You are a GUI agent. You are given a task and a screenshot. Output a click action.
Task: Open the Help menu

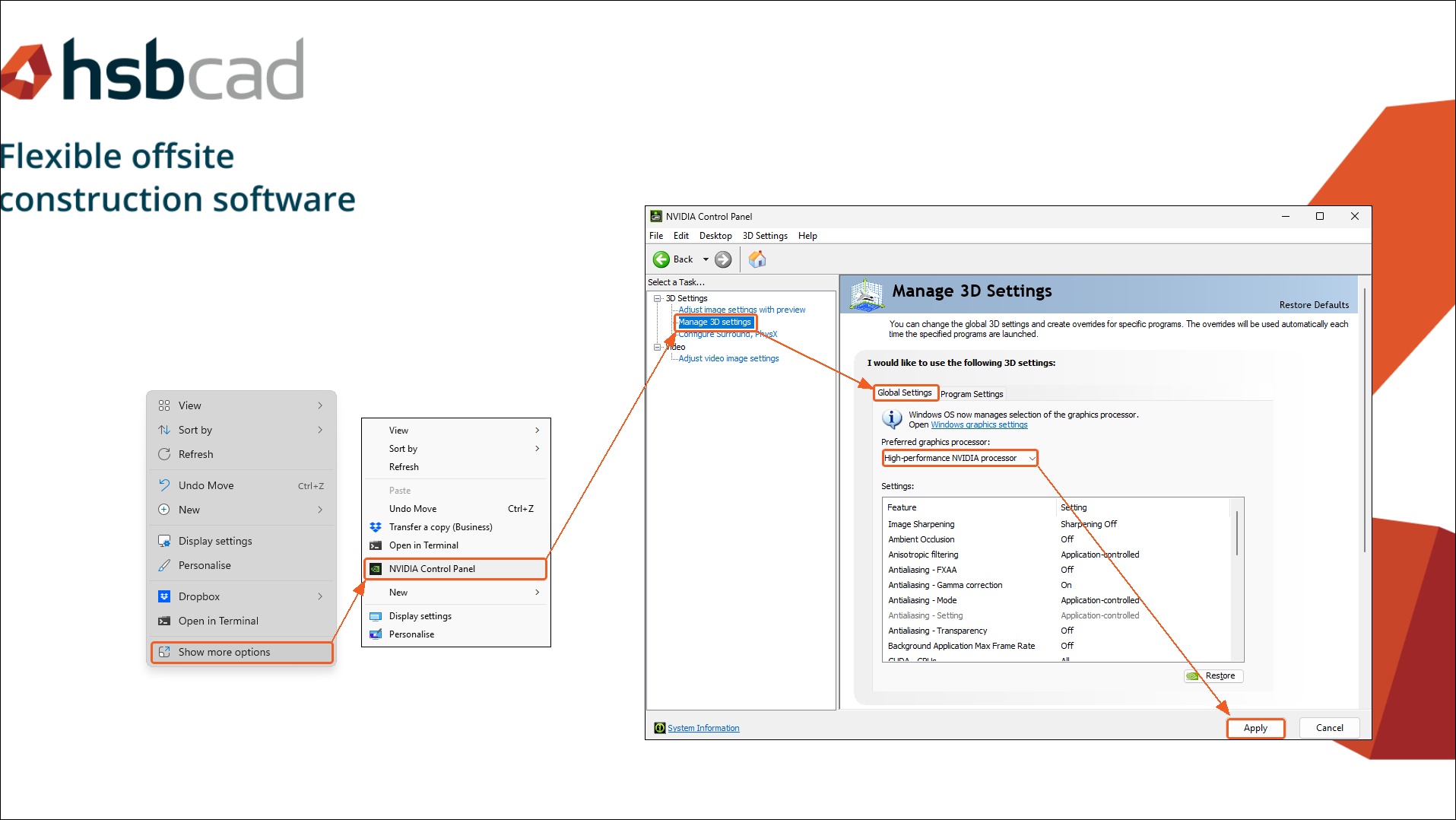[807, 236]
